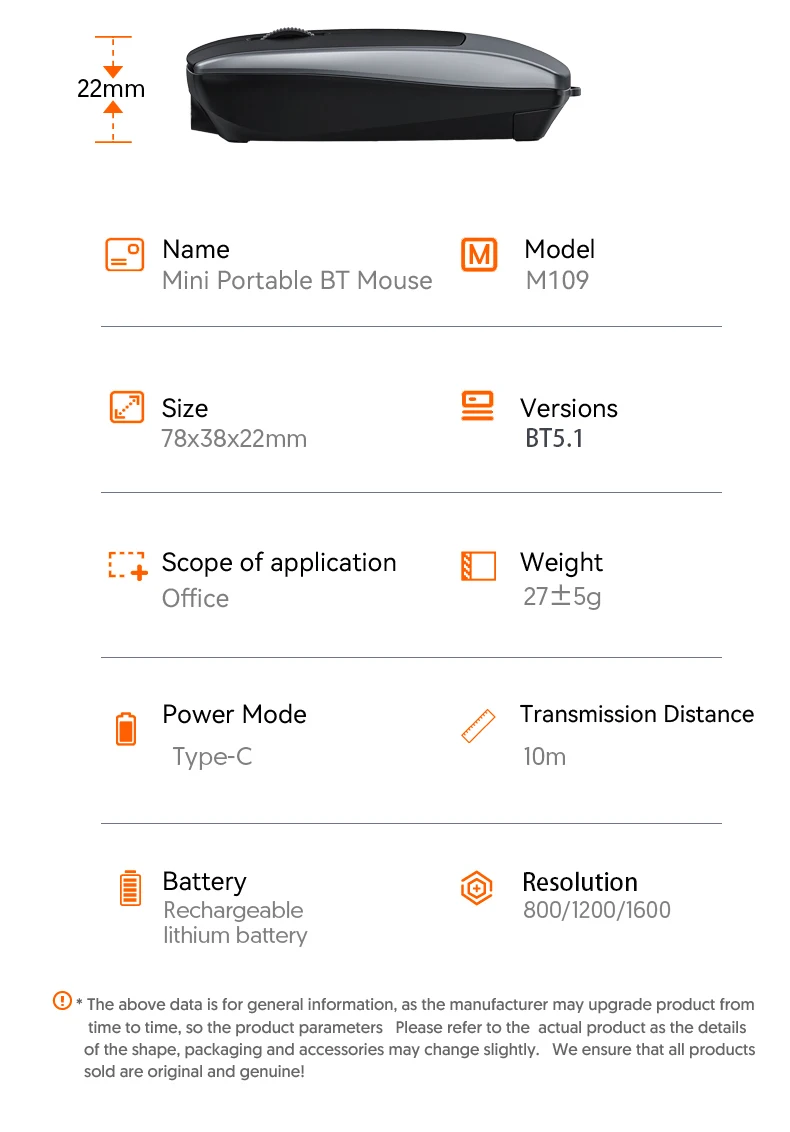The image size is (790, 1132).
Task: Click the orange warning exclamation icon
Action: [62, 1001]
